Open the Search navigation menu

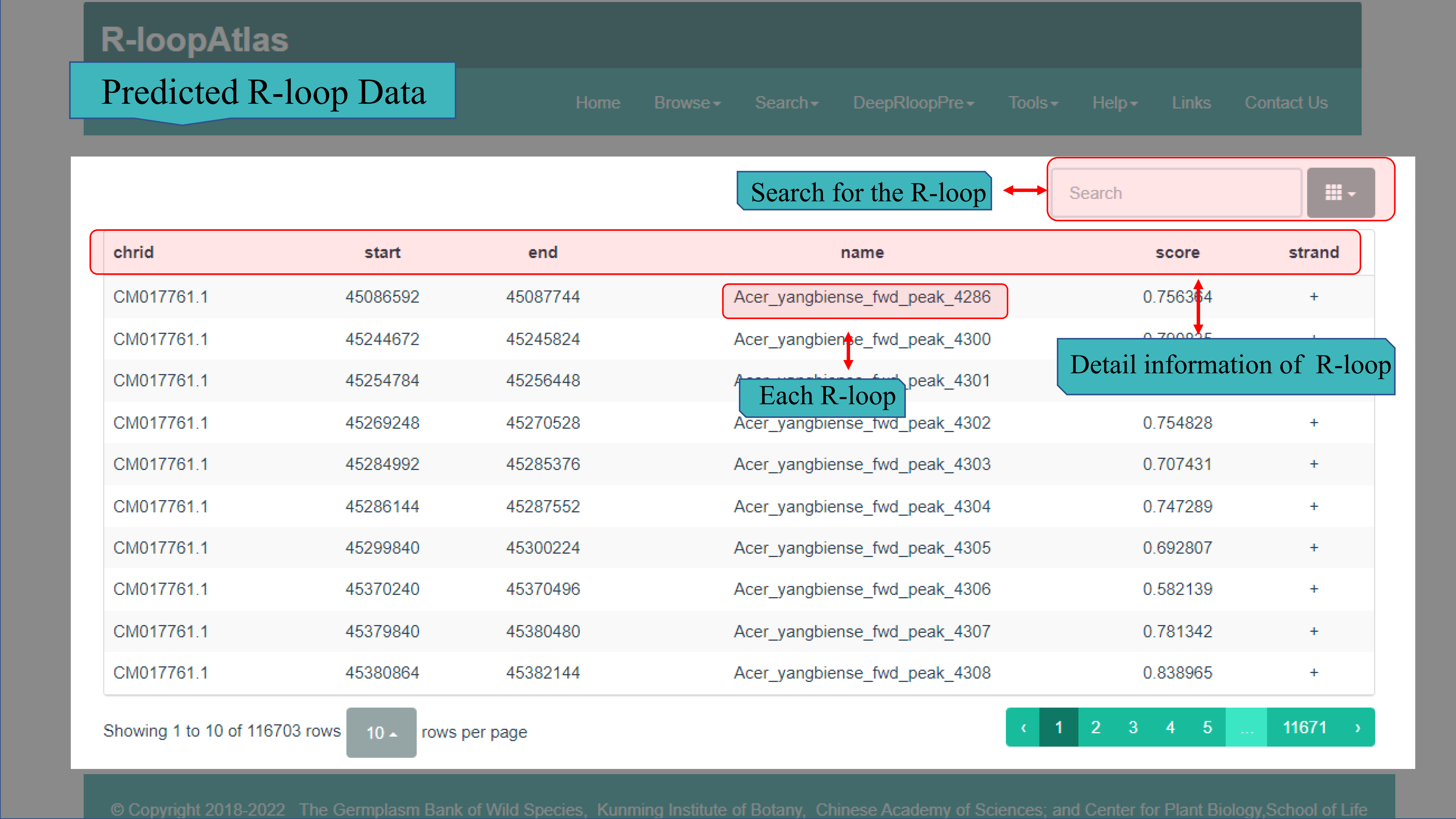tap(786, 103)
